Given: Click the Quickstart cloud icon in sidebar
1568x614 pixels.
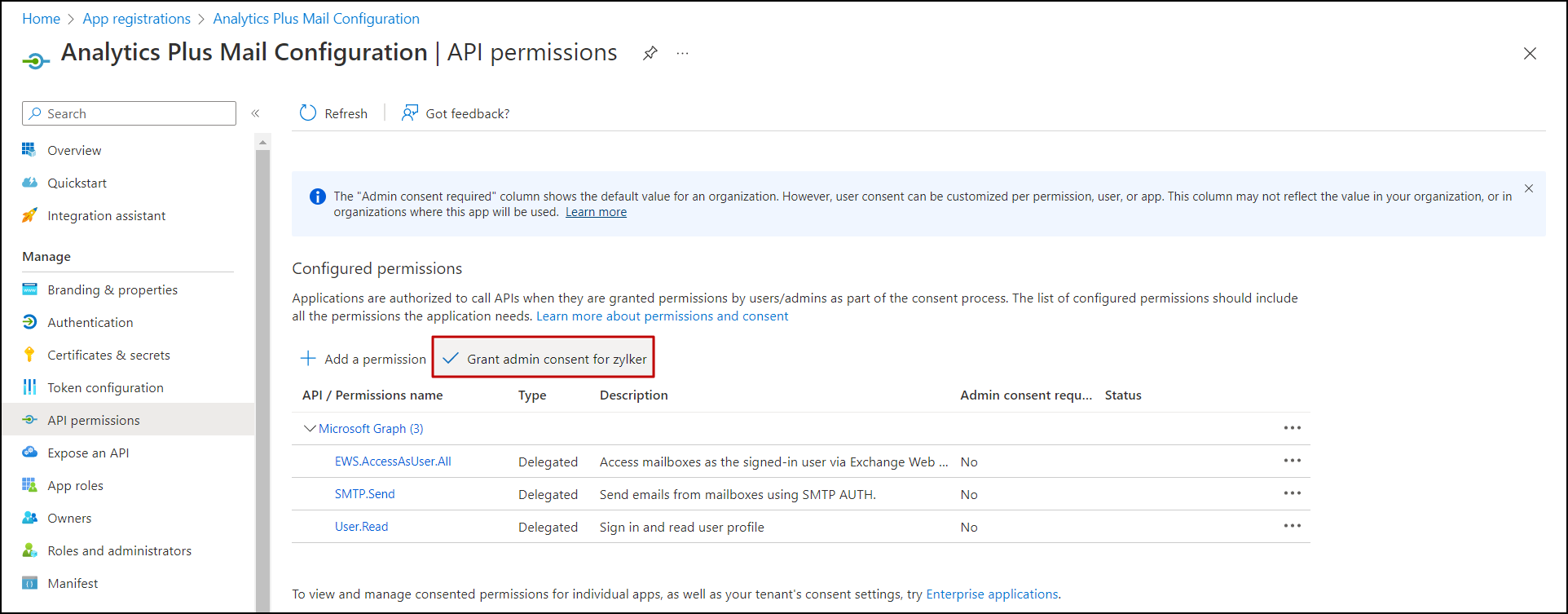Looking at the screenshot, I should click(x=30, y=183).
